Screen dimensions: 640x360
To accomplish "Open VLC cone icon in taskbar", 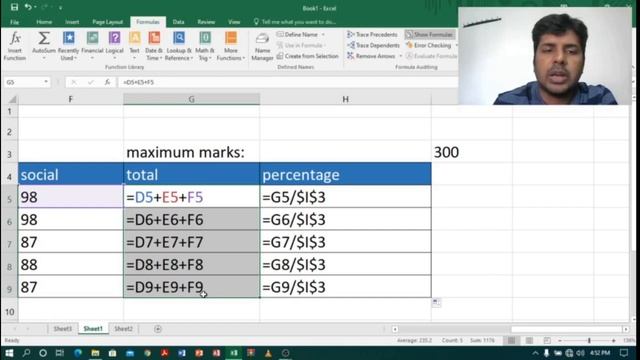I will pyautogui.click(x=268, y=353).
